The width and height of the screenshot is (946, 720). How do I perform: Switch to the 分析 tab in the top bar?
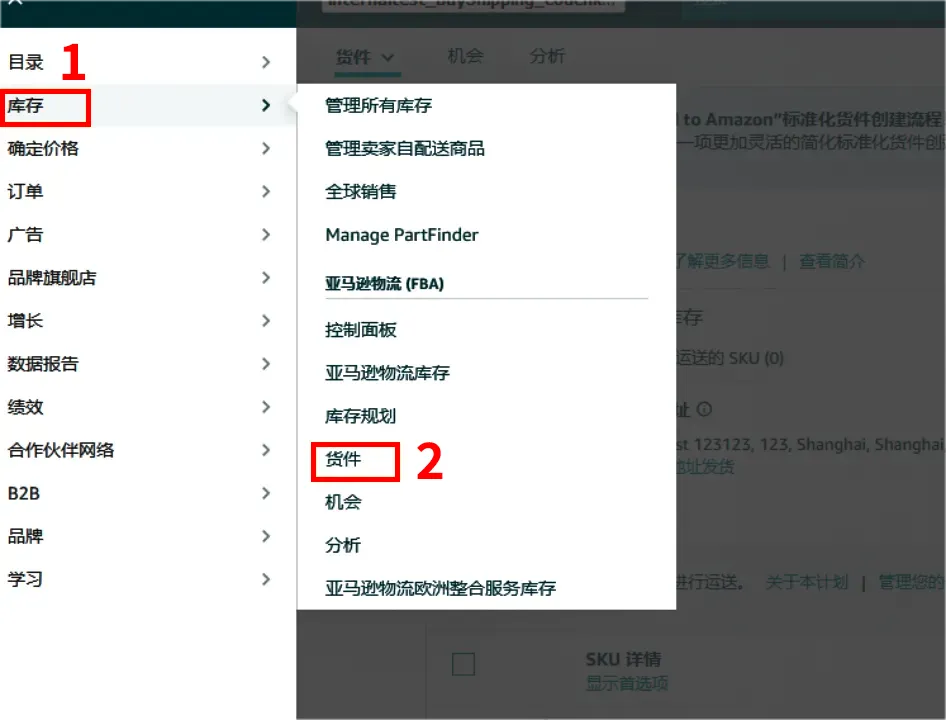547,57
